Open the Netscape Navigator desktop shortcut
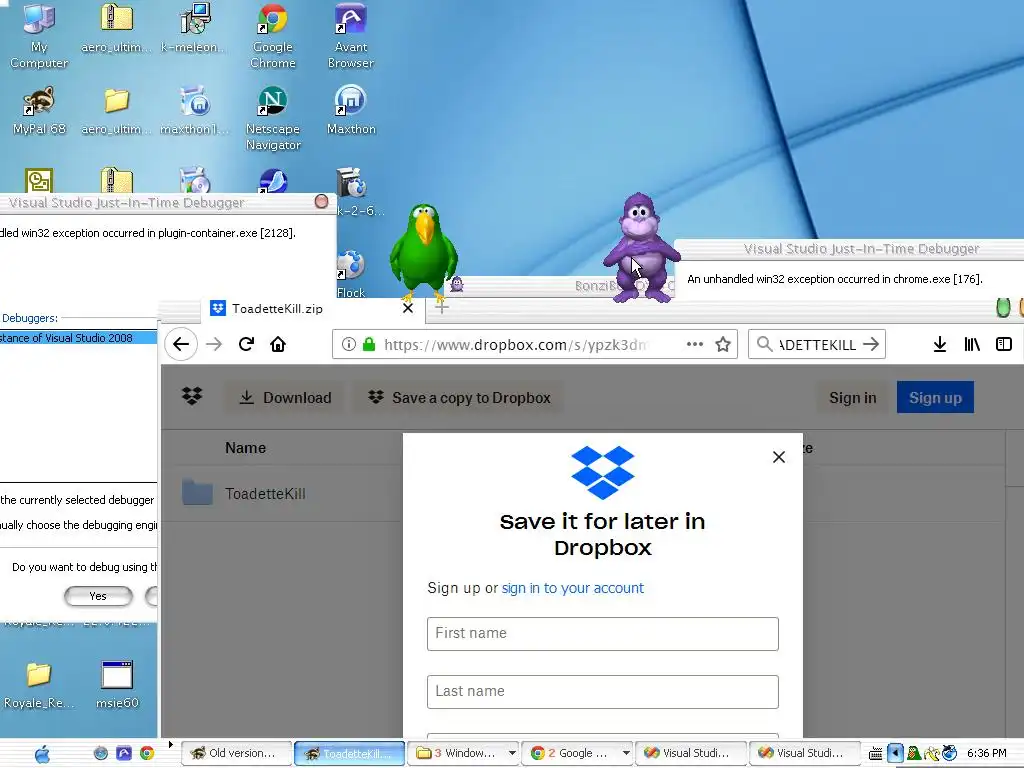Viewport: 1024px width, 768px height. (x=273, y=119)
